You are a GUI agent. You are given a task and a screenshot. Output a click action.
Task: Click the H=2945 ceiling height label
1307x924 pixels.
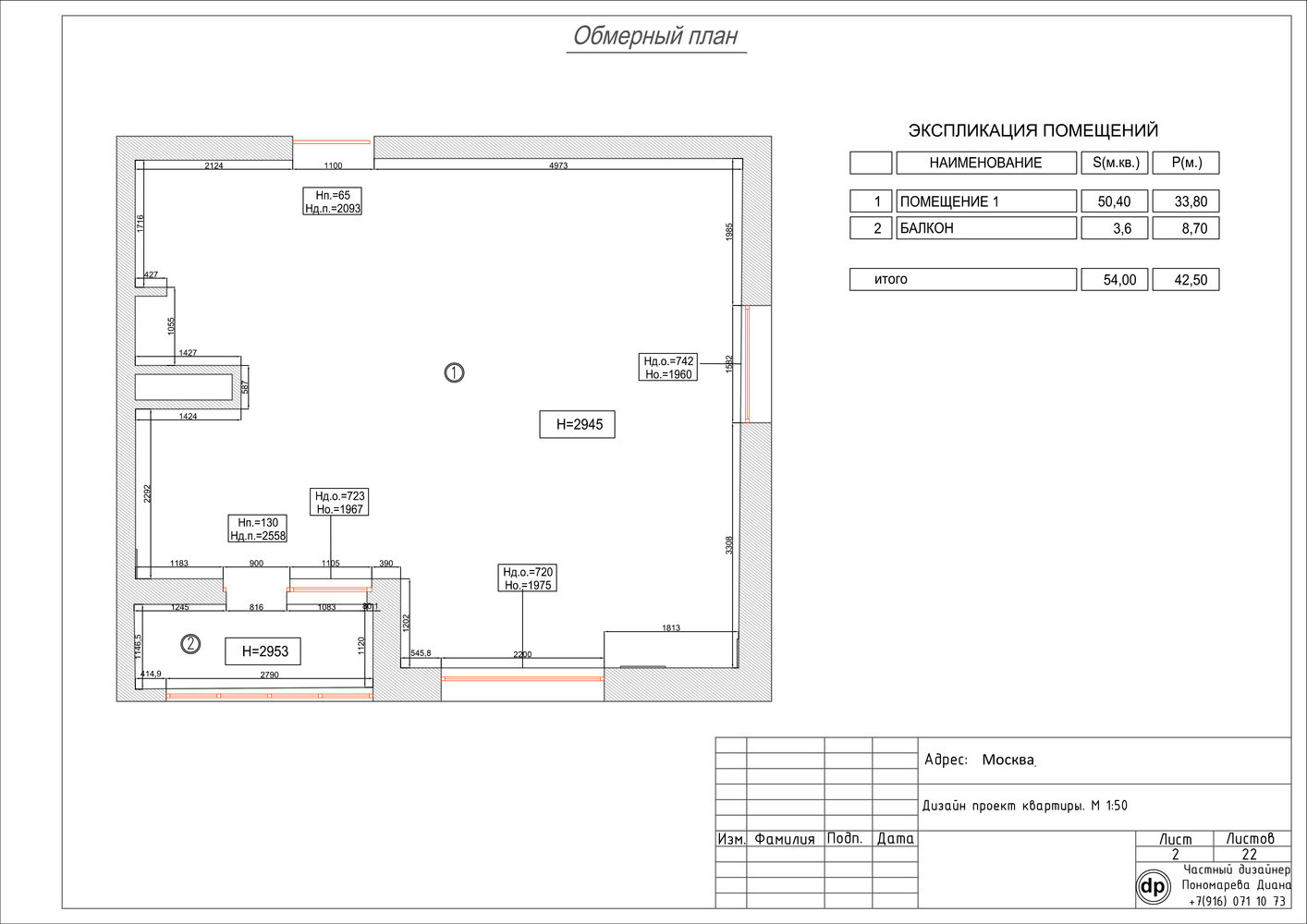pos(578,424)
